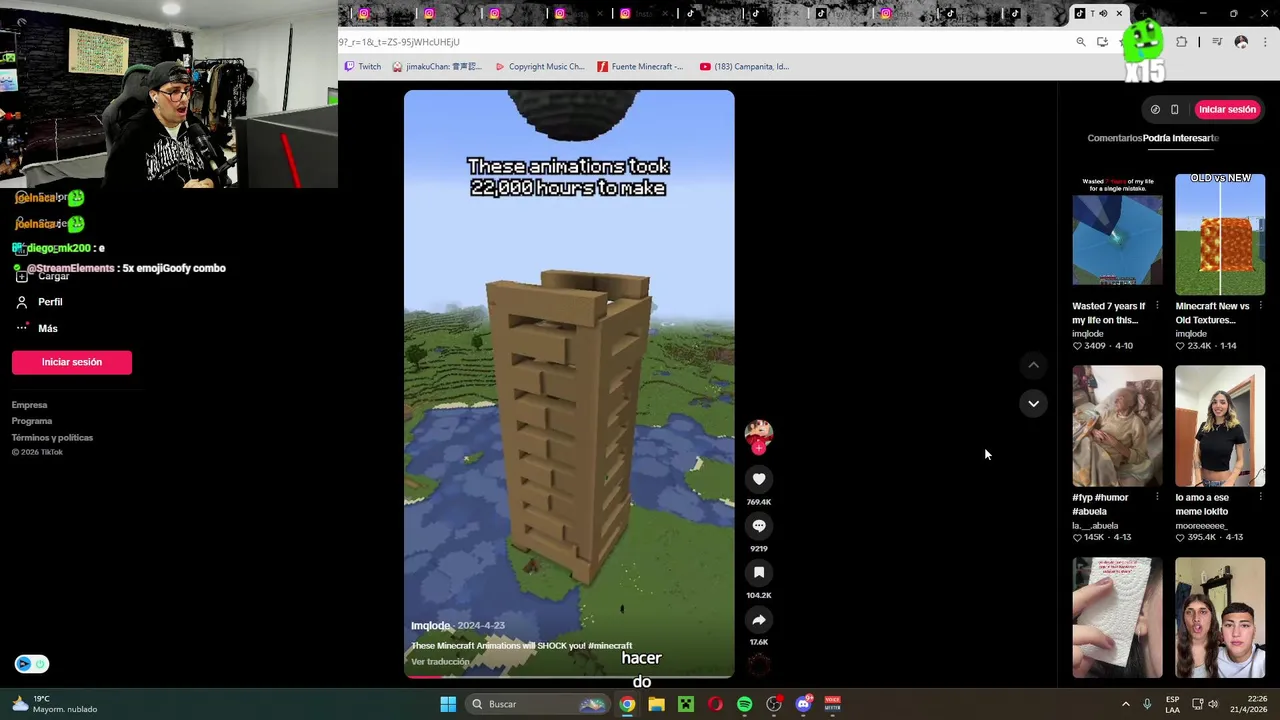Open the imqlode username on the video caption
Screen dimensions: 1280x720
pos(430,626)
